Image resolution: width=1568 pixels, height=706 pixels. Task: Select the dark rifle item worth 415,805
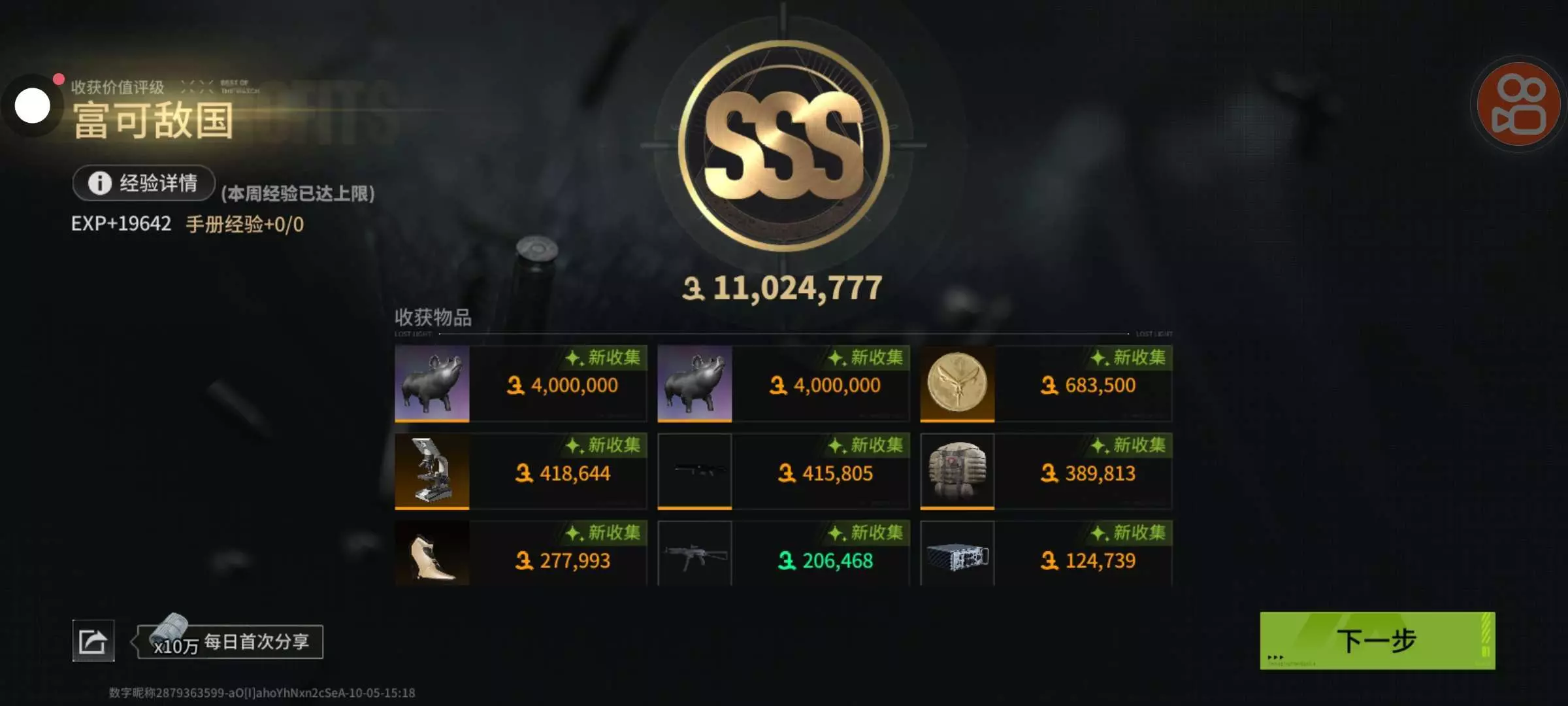click(x=694, y=471)
